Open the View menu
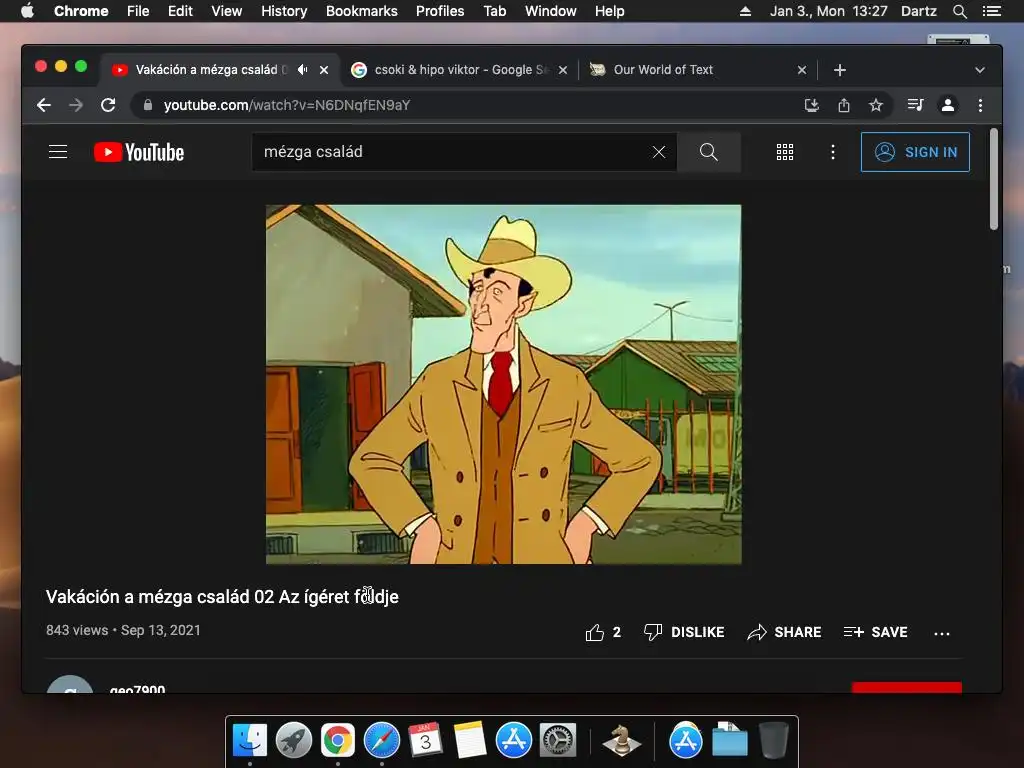Image resolution: width=1024 pixels, height=768 pixels. click(x=227, y=11)
